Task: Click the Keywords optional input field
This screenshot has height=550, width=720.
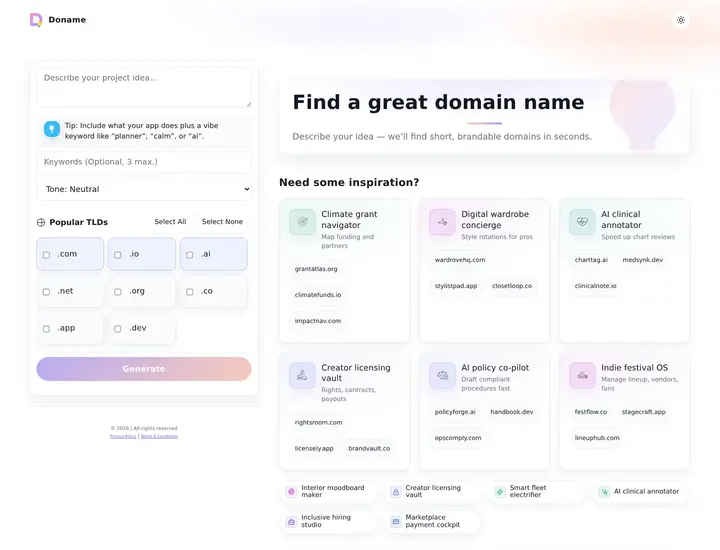Action: click(144, 162)
